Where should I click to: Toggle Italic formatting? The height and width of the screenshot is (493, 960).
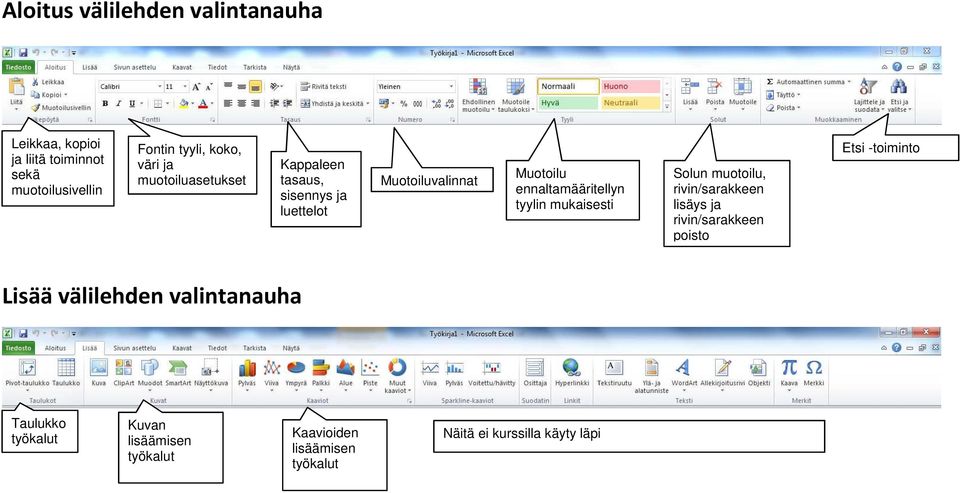119,103
